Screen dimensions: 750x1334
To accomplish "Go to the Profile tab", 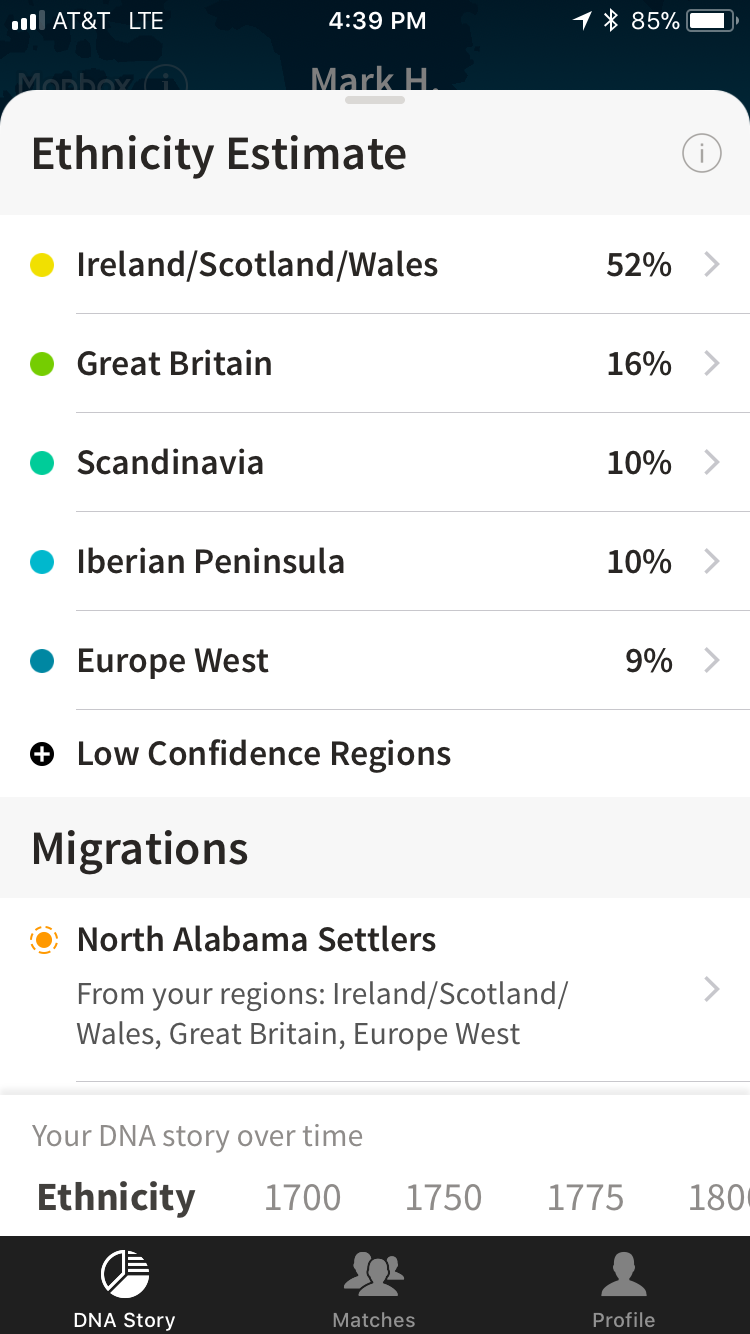I will tap(623, 1287).
